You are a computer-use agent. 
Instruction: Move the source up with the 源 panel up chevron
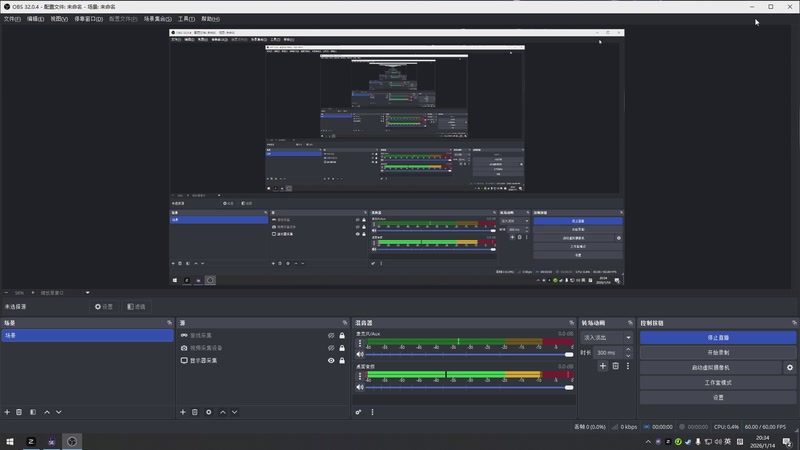[x=222, y=412]
